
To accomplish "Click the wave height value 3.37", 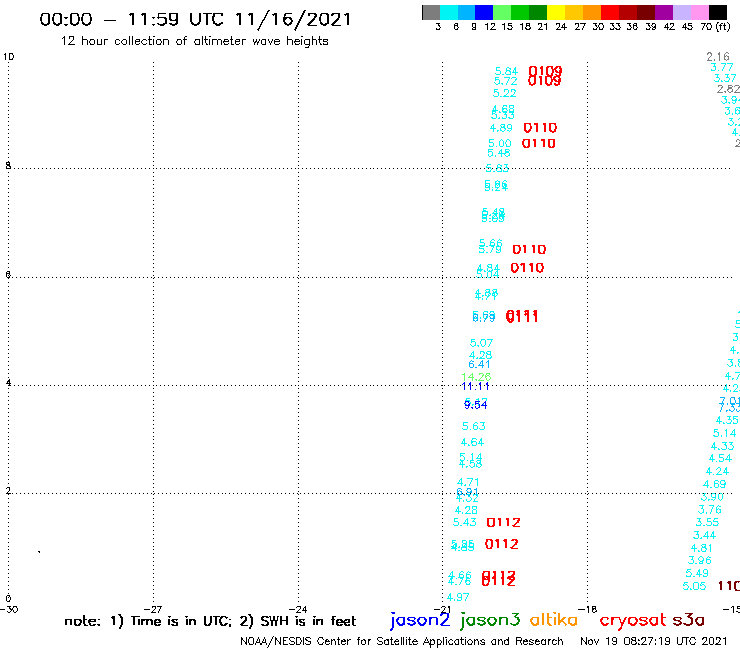I will pyautogui.click(x=725, y=78).
